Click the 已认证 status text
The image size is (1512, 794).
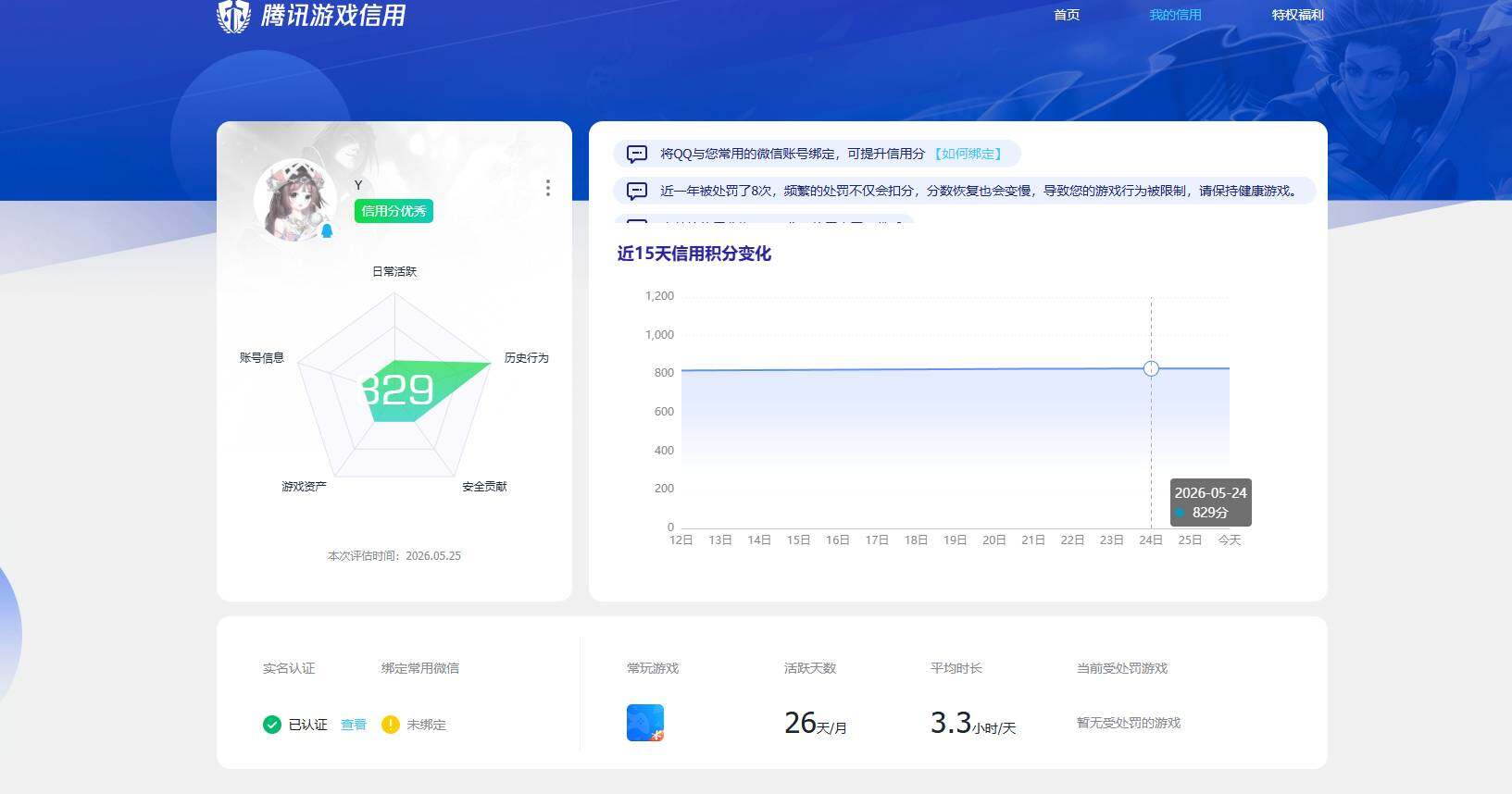308,725
